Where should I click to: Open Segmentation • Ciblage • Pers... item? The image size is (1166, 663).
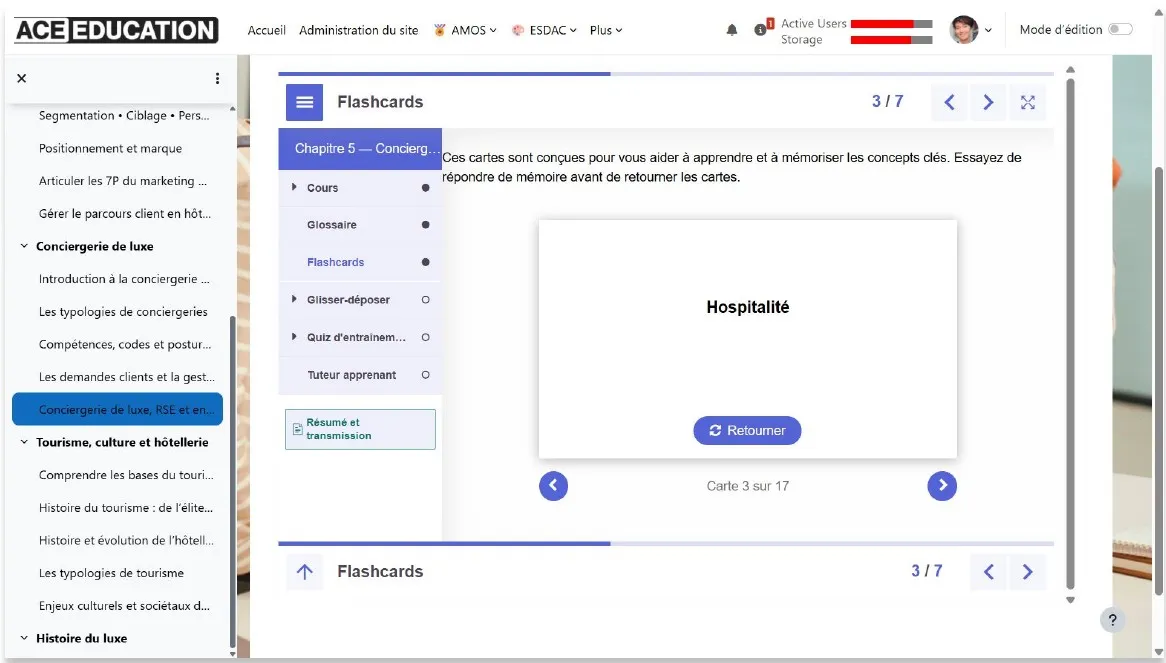tap(124, 115)
